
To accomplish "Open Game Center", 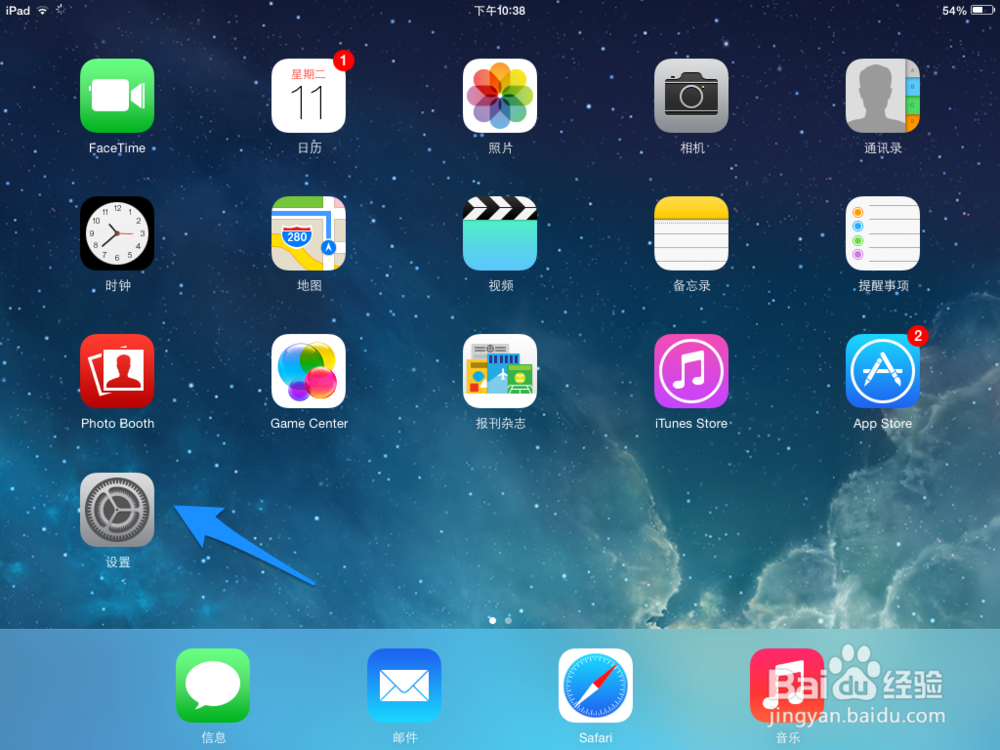I will coord(309,371).
